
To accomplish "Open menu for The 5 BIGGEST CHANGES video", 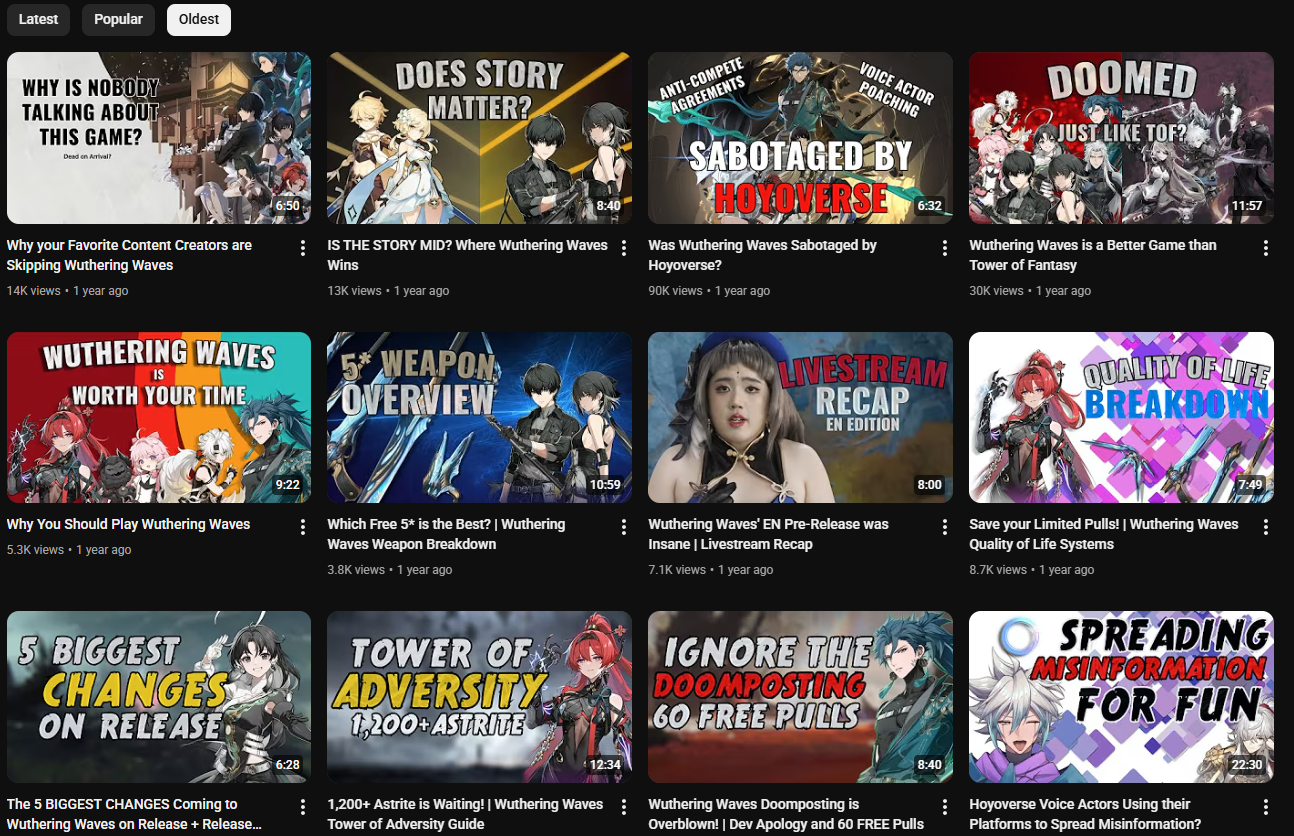I will (303, 807).
